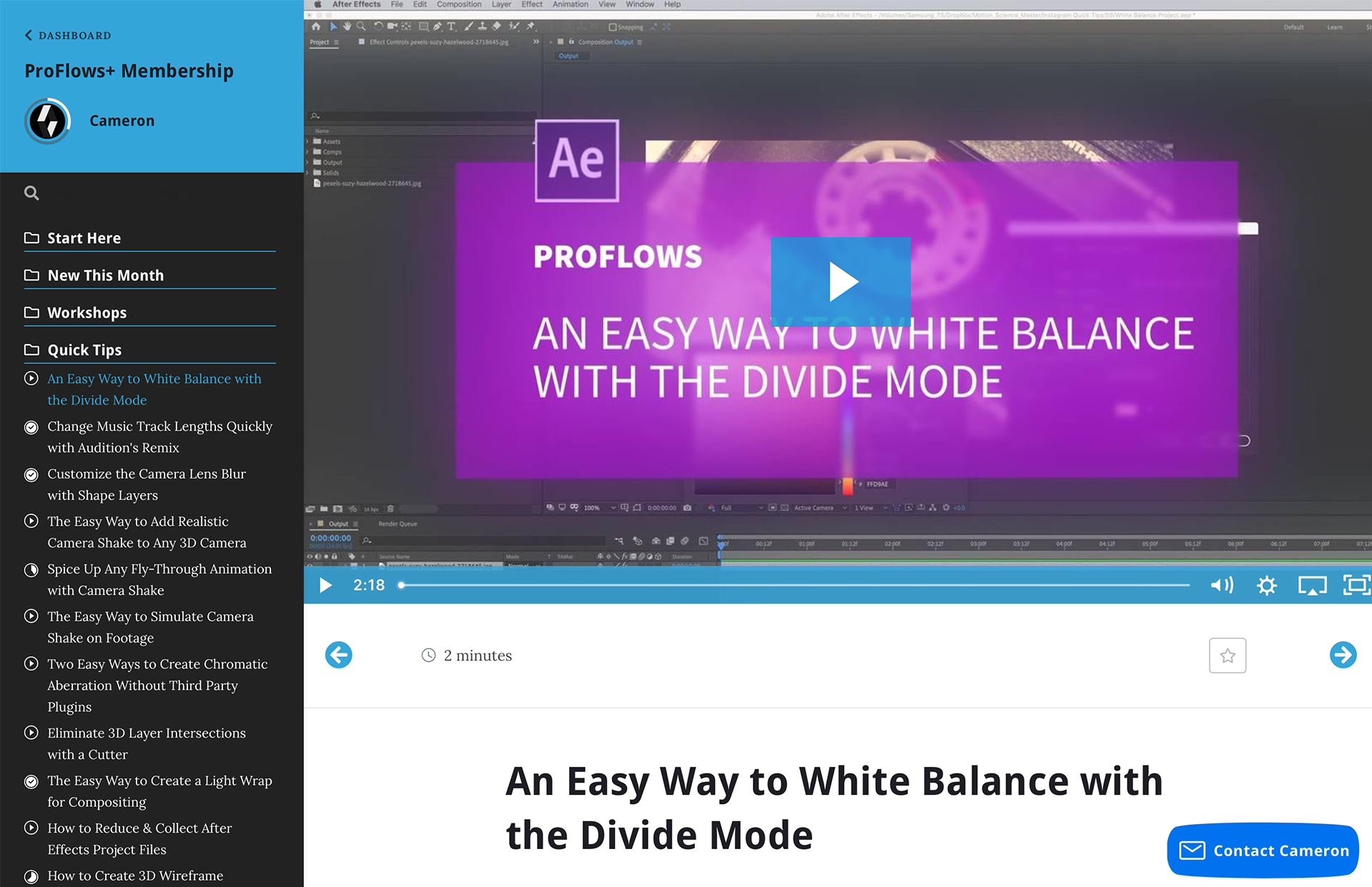
Task: Collapse the Quick Tips section
Action: tap(149, 350)
